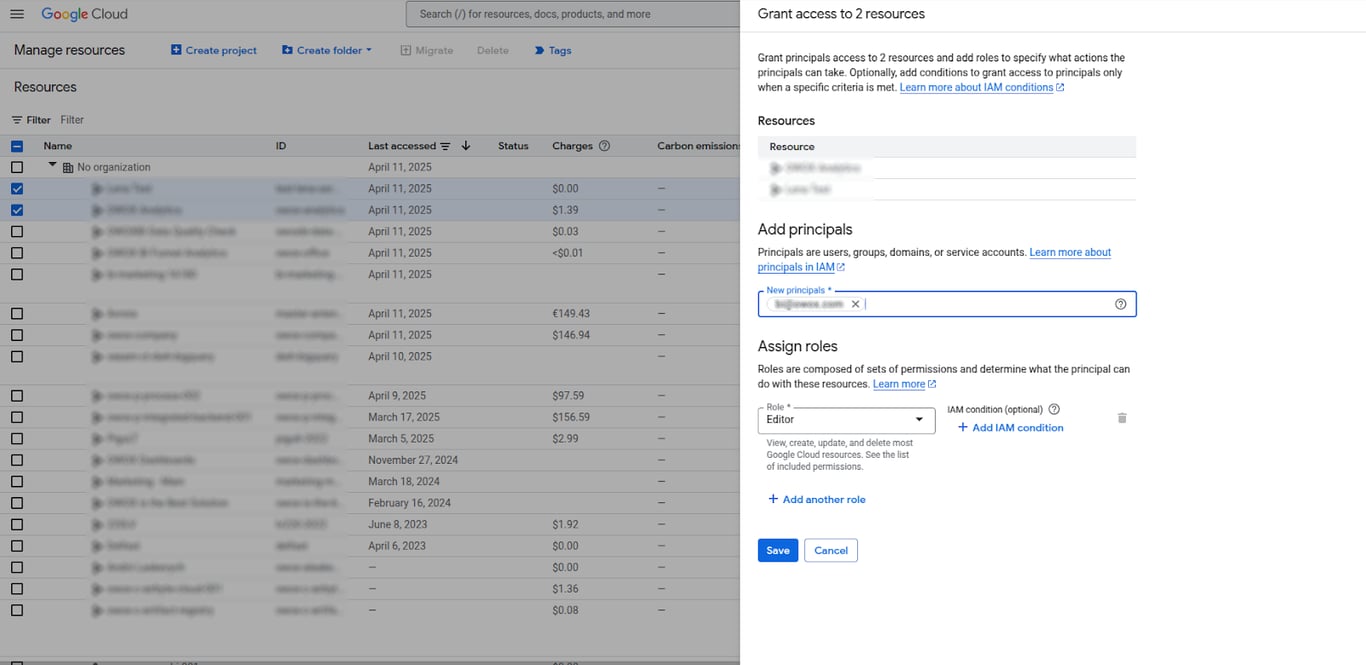Click the help icon next to IAM condition (optional)
Viewport: 1366px width, 665px height.
[x=1054, y=409]
